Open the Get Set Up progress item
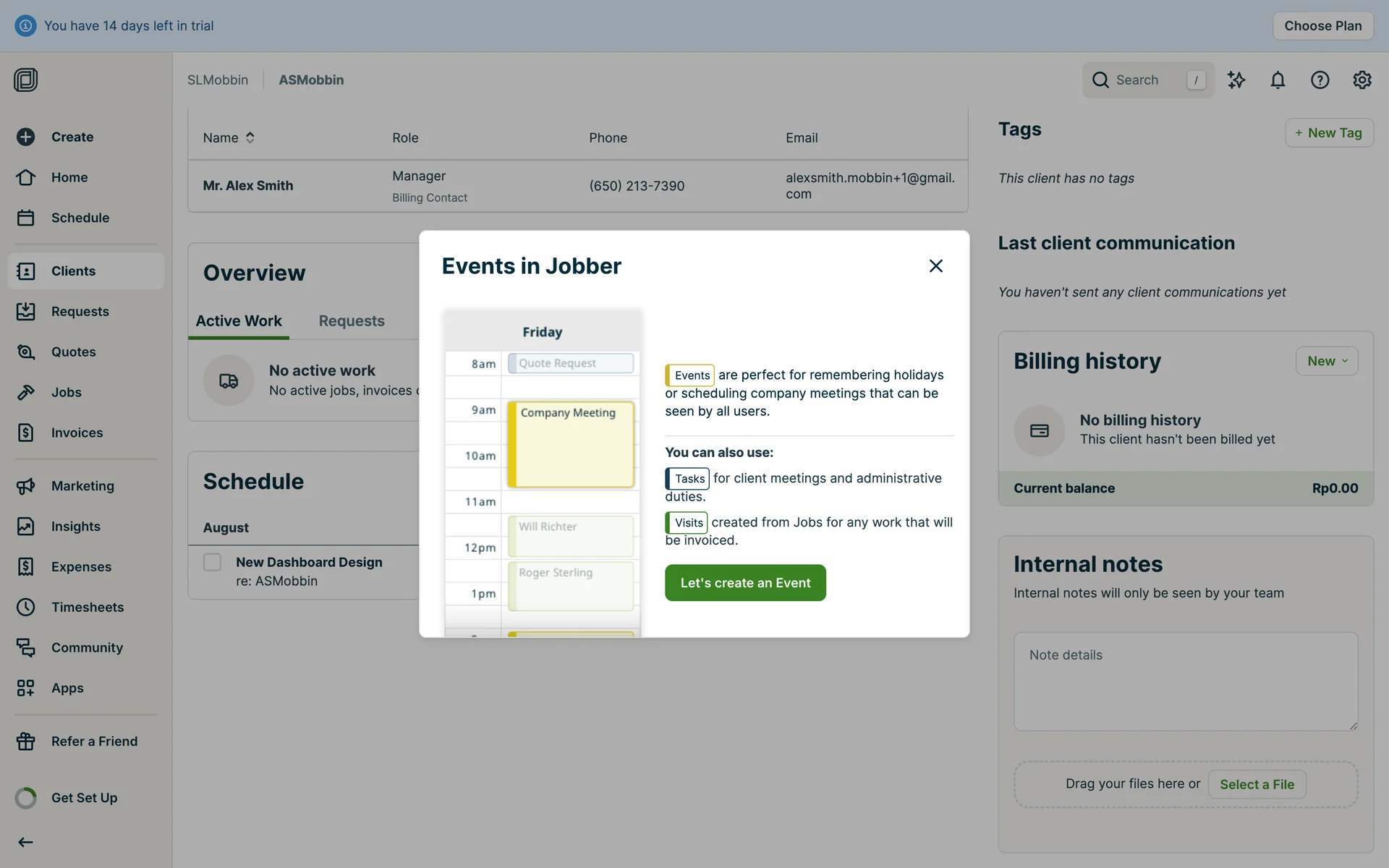The height and width of the screenshot is (868, 1389). pyautogui.click(x=84, y=798)
